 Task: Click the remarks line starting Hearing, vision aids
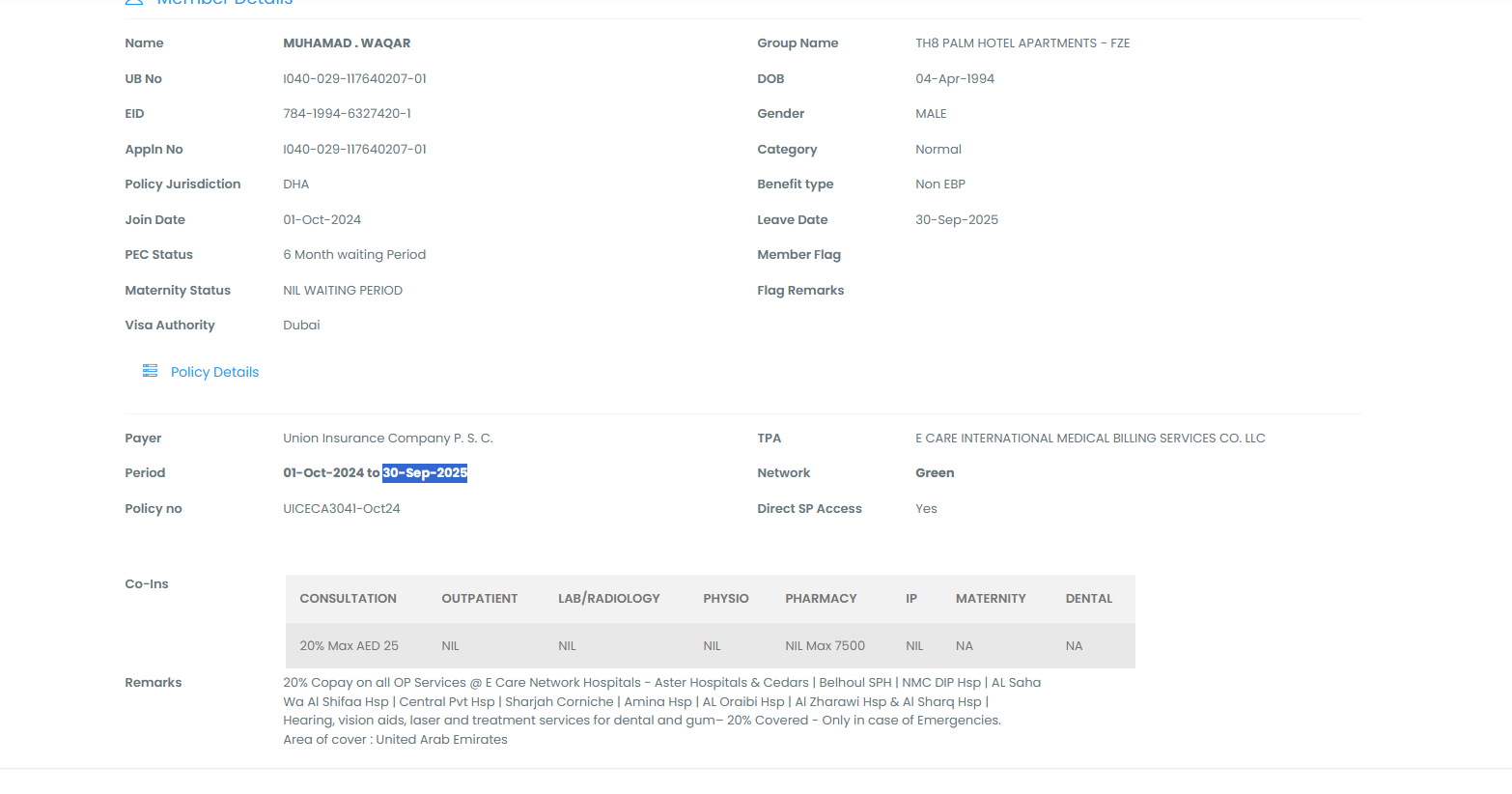(x=642, y=721)
